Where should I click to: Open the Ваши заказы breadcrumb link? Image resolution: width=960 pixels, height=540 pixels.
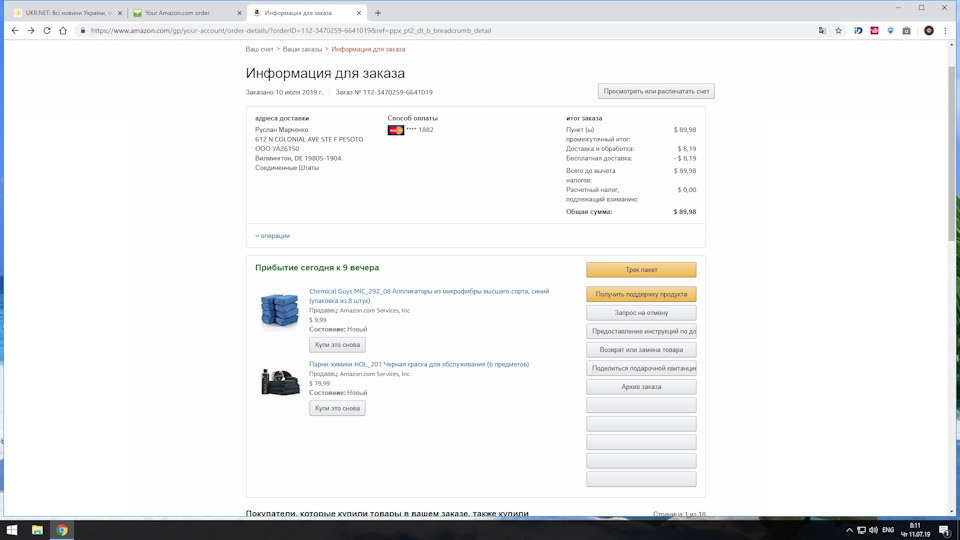click(x=302, y=49)
